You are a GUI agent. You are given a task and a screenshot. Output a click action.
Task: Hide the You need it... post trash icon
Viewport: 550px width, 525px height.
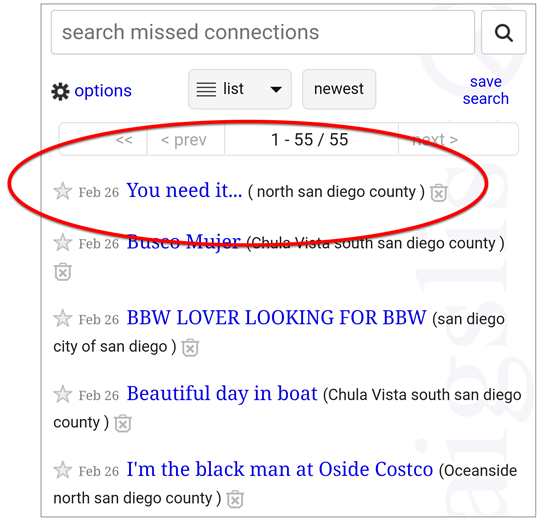tap(438, 193)
